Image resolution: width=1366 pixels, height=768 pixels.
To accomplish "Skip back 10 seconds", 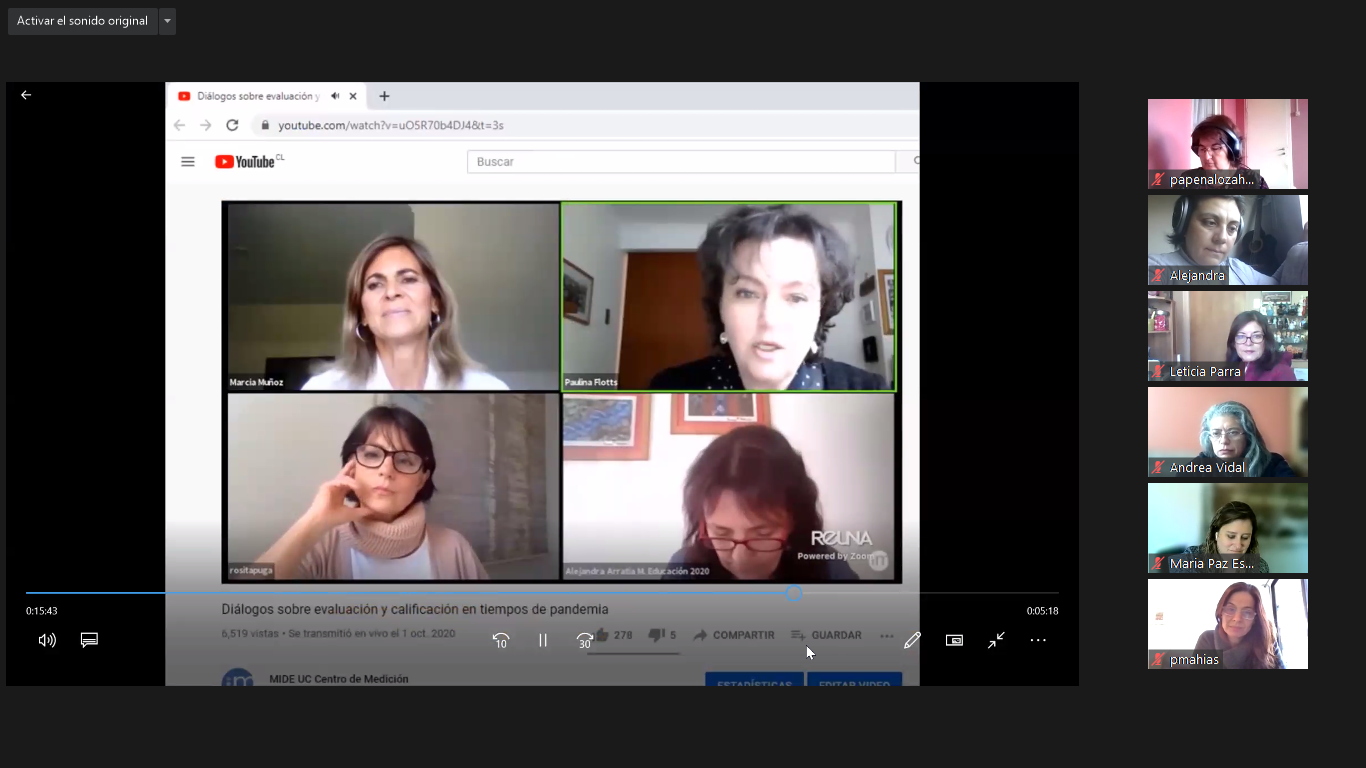I will pyautogui.click(x=501, y=640).
